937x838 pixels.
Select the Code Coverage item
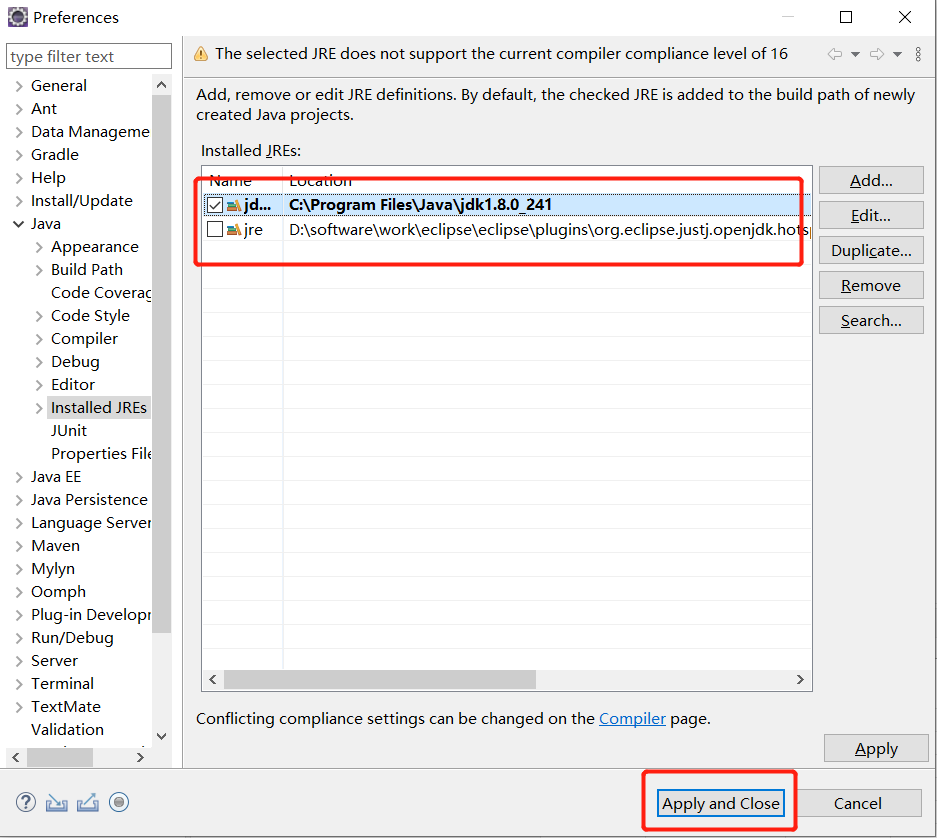click(101, 293)
